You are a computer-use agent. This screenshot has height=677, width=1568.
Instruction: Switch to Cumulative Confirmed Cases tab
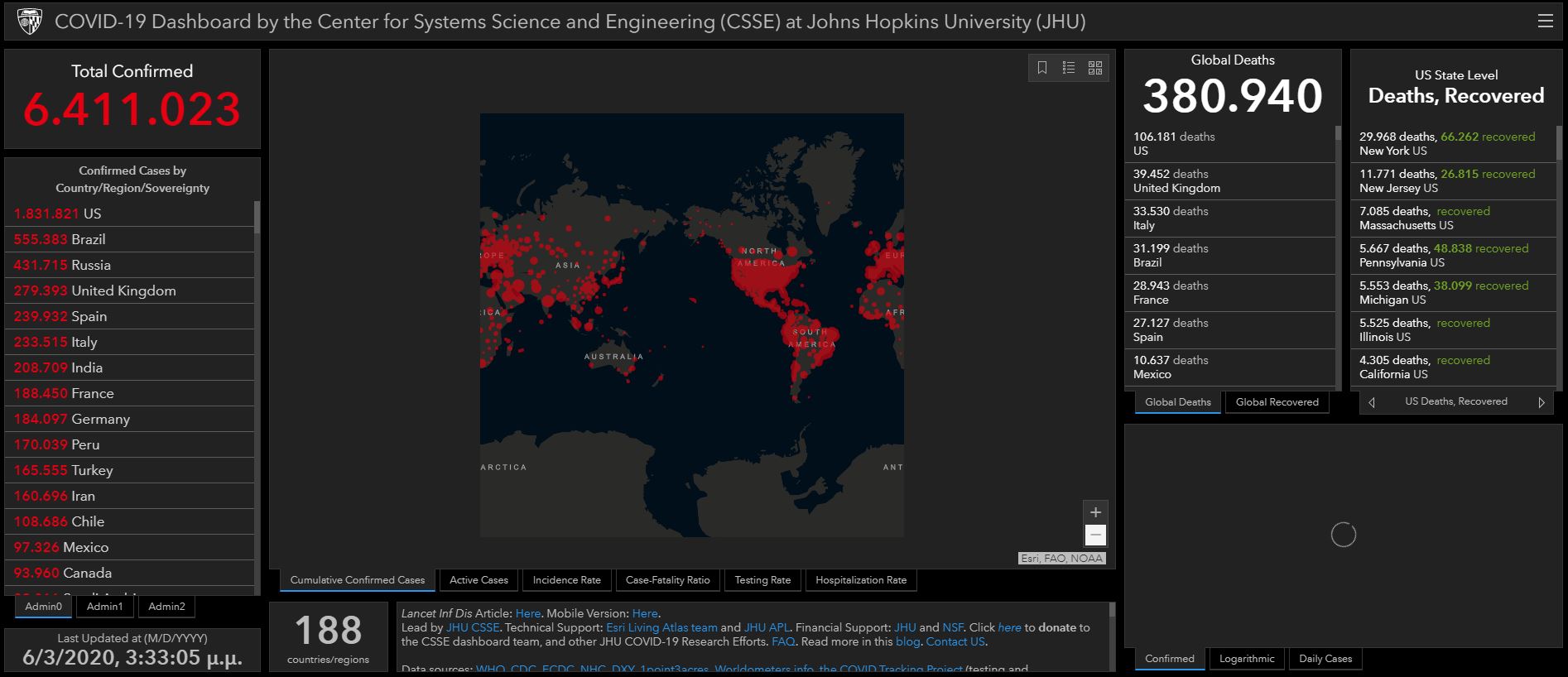tap(358, 580)
